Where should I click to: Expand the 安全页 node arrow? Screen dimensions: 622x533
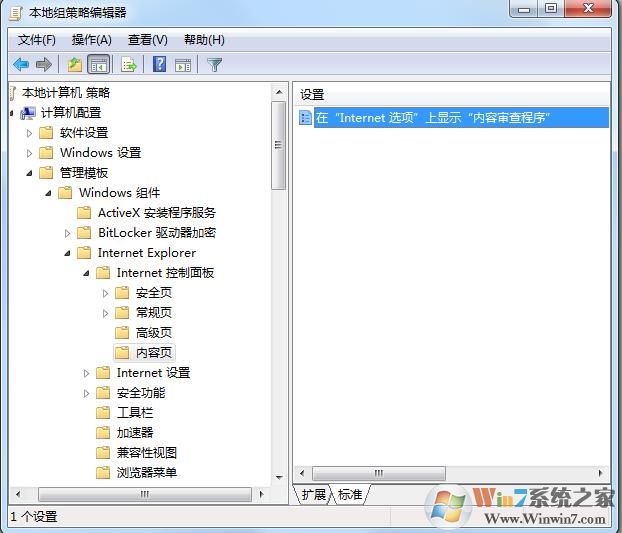click(105, 293)
